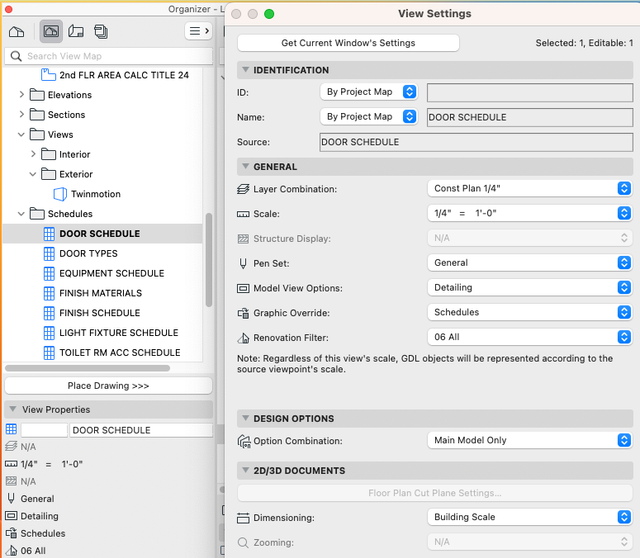This screenshot has height=558, width=640.
Task: Open the Organizer list options menu button
Action: pos(198,31)
